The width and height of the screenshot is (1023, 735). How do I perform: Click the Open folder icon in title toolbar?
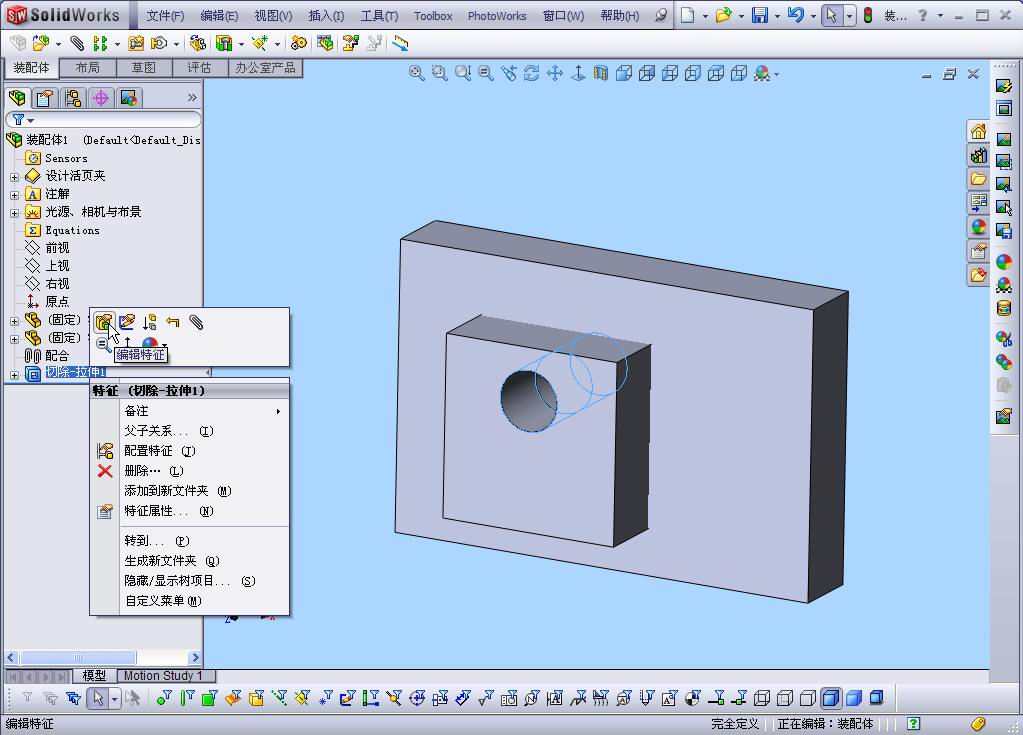point(723,15)
